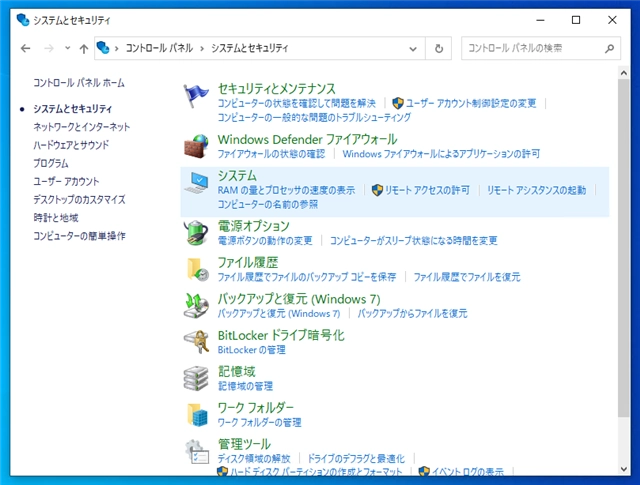The height and width of the screenshot is (485, 640).
Task: Select ハードウェアとサウンド in the sidebar
Action: pos(71,145)
